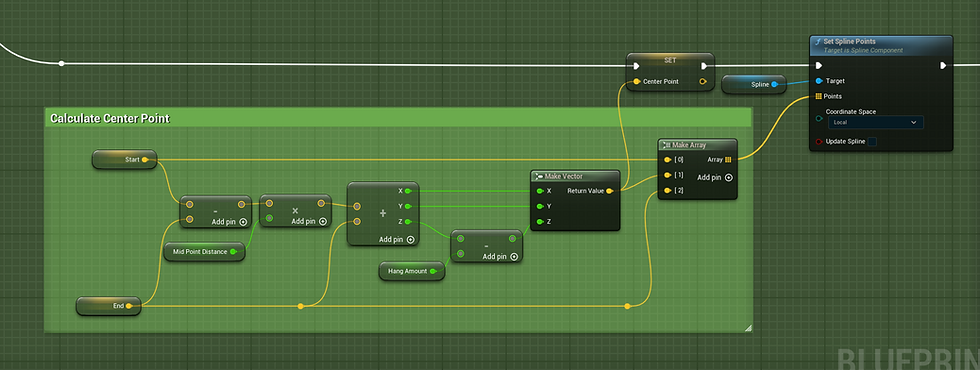Viewport: 980px width, 370px height.
Task: Select the SET node header
Action: coord(670,60)
